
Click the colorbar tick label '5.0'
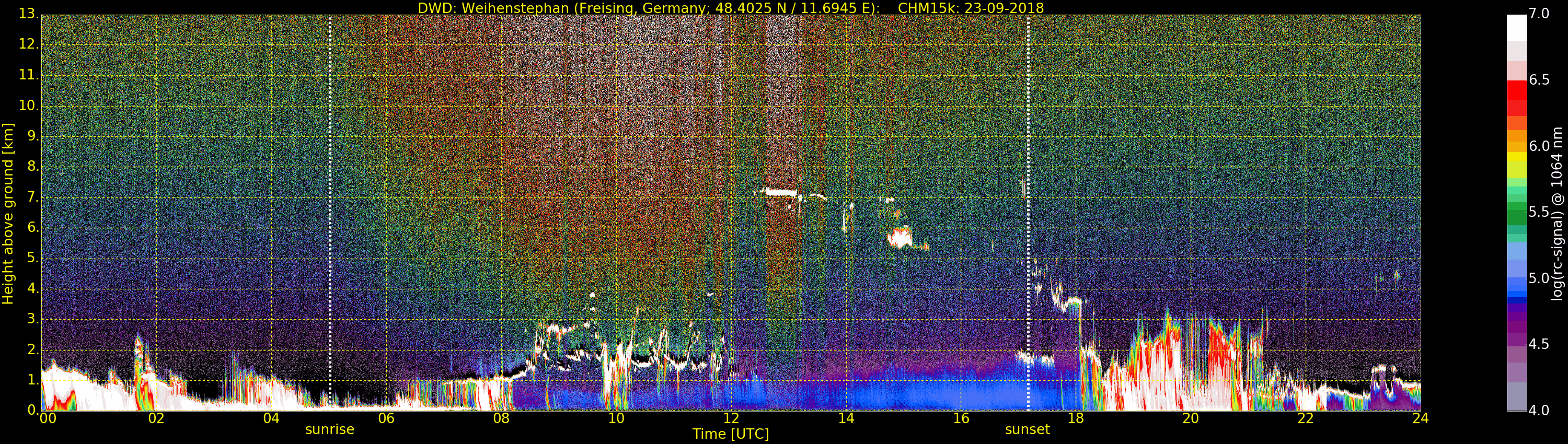click(x=1539, y=278)
